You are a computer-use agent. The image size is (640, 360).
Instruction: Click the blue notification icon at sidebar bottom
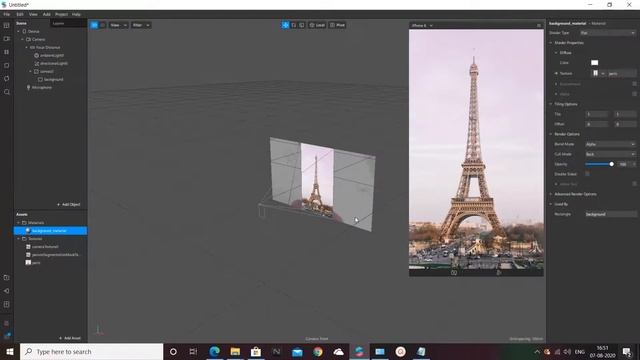(7, 335)
